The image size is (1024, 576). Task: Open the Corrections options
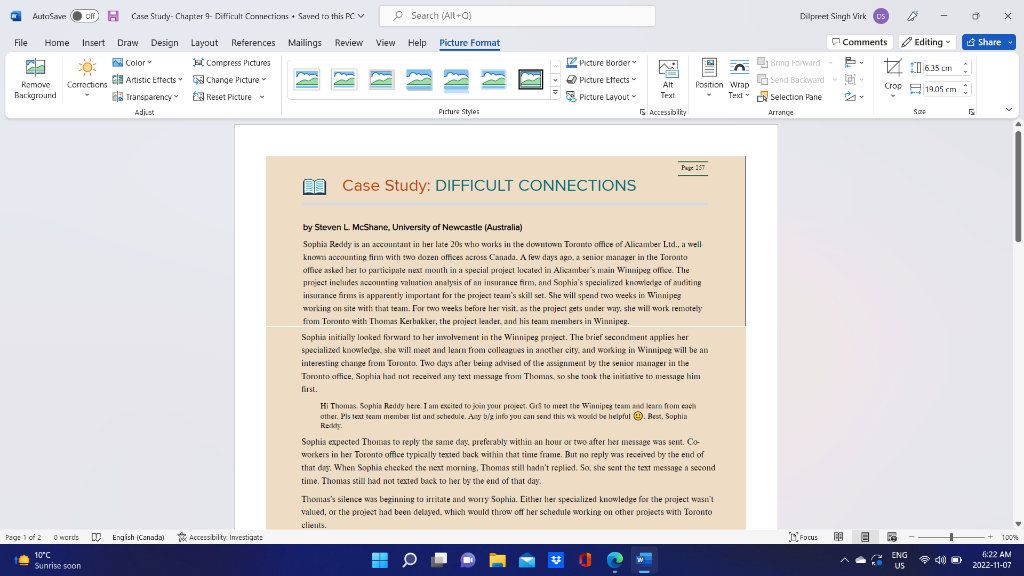point(87,79)
